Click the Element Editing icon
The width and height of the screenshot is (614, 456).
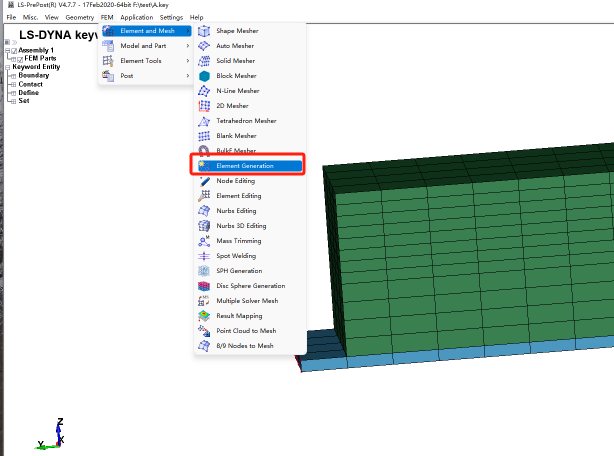204,196
